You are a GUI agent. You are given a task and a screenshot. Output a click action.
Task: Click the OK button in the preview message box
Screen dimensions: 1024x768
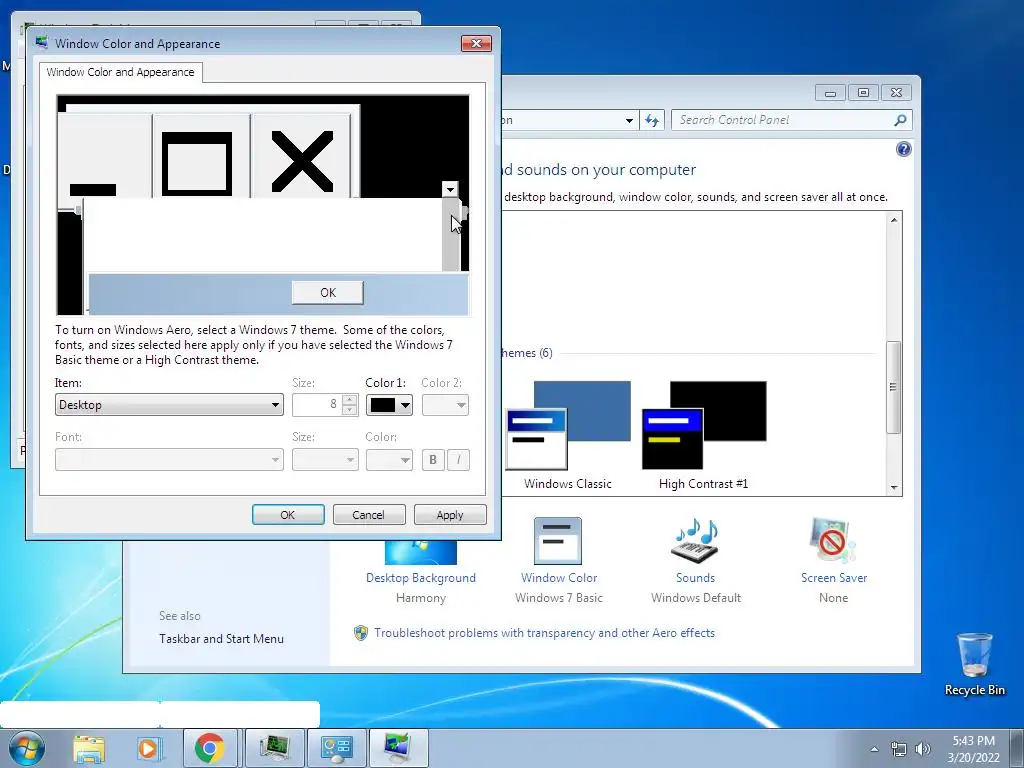point(328,293)
